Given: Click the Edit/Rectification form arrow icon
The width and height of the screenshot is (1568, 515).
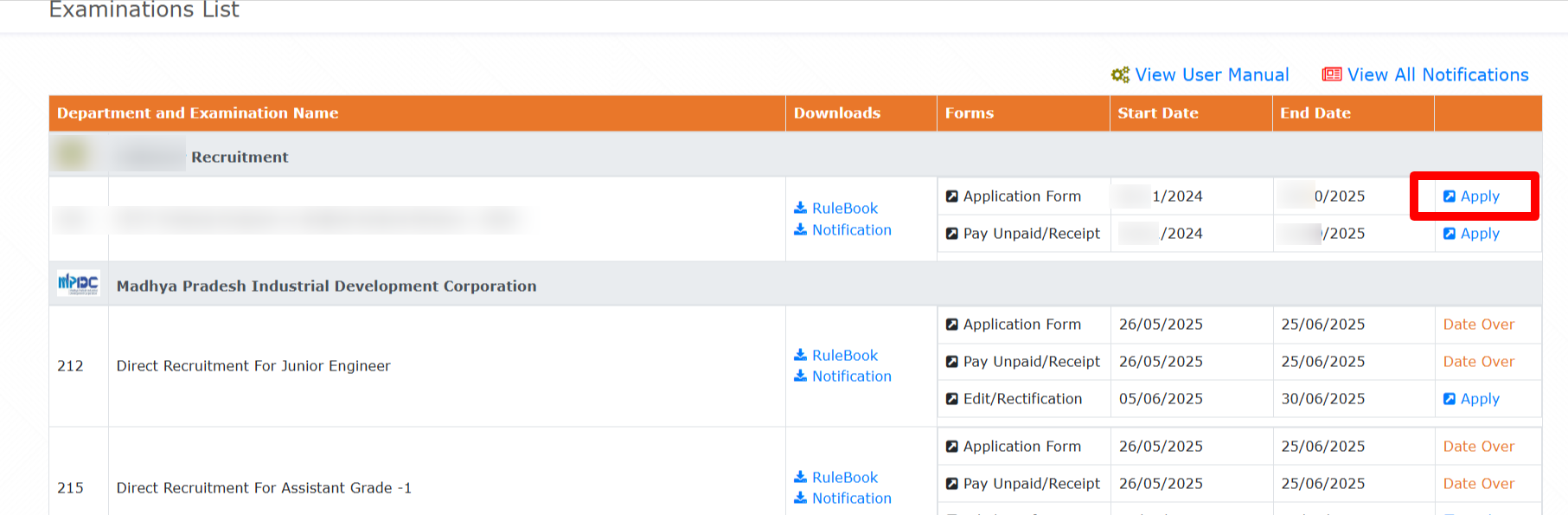Looking at the screenshot, I should [x=951, y=399].
